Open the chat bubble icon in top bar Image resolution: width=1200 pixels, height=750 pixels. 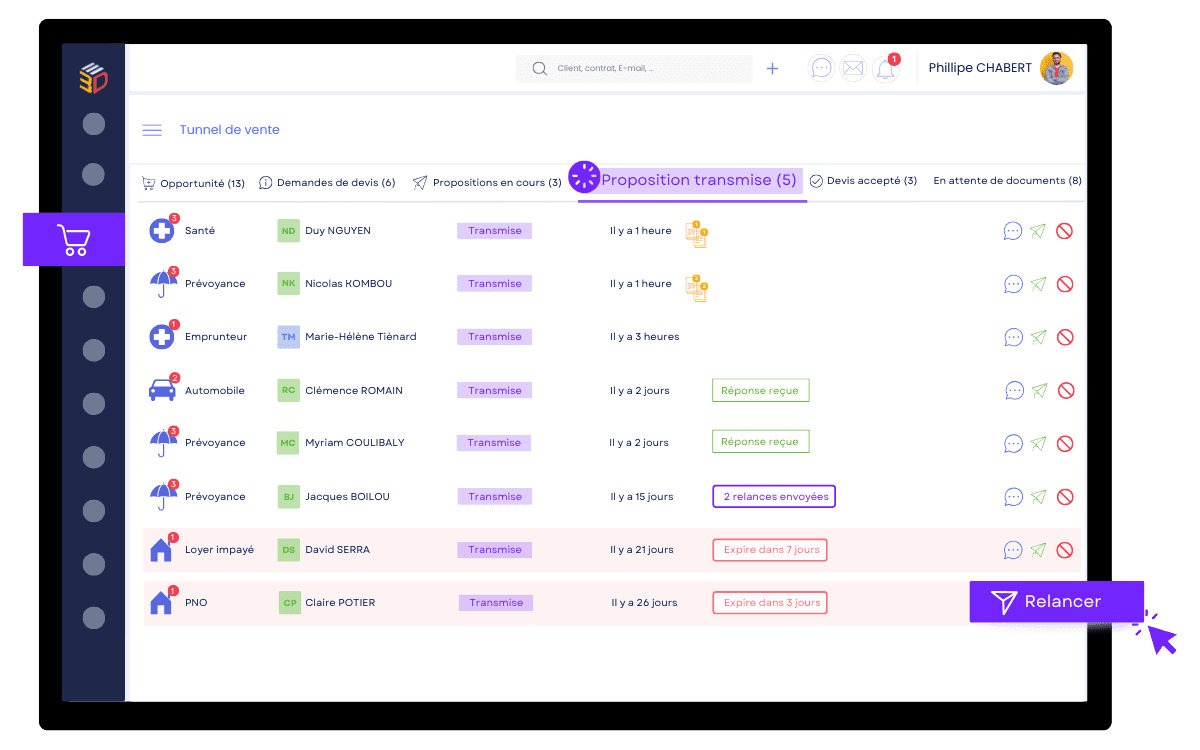(x=821, y=69)
